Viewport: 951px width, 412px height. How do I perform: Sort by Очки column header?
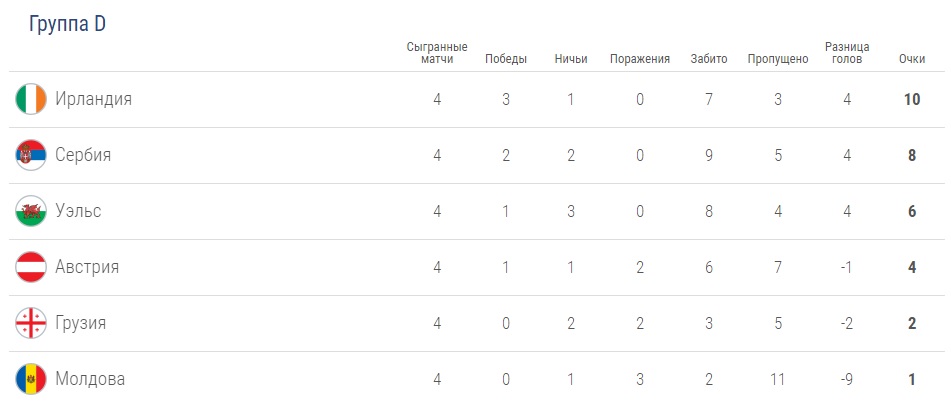(911, 59)
